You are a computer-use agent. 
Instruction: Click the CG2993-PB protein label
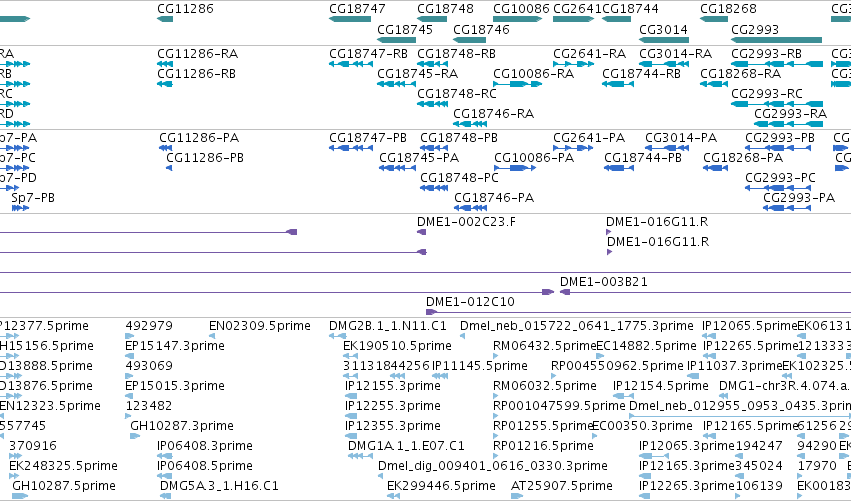pos(780,138)
